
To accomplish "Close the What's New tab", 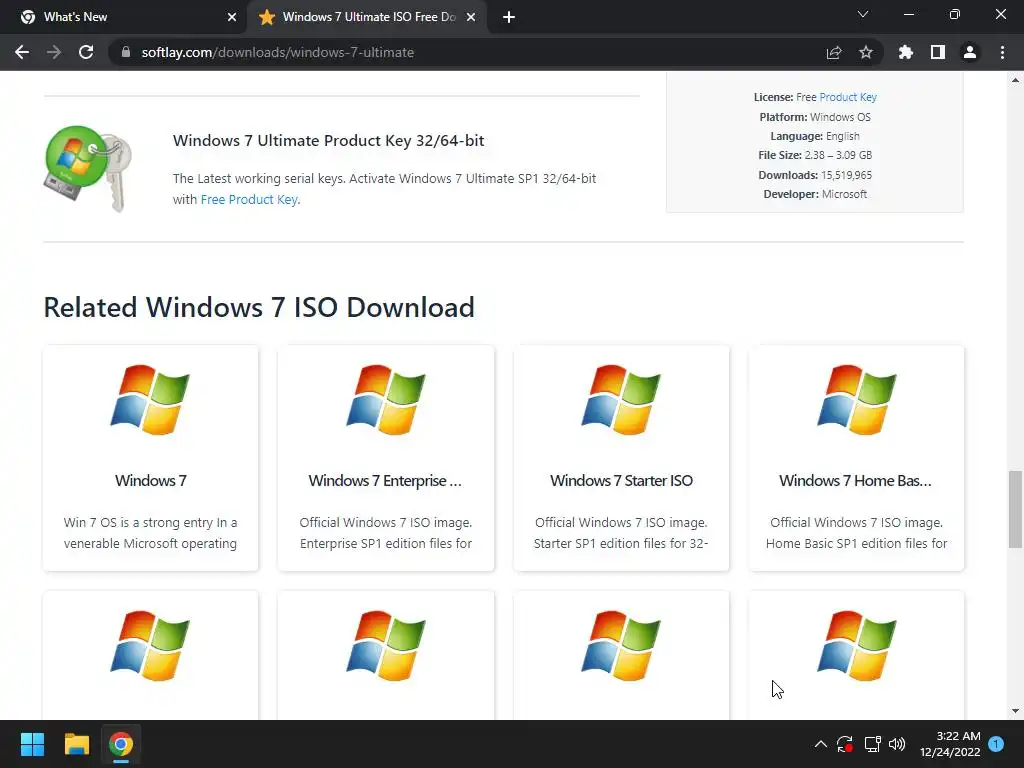I will (x=232, y=17).
